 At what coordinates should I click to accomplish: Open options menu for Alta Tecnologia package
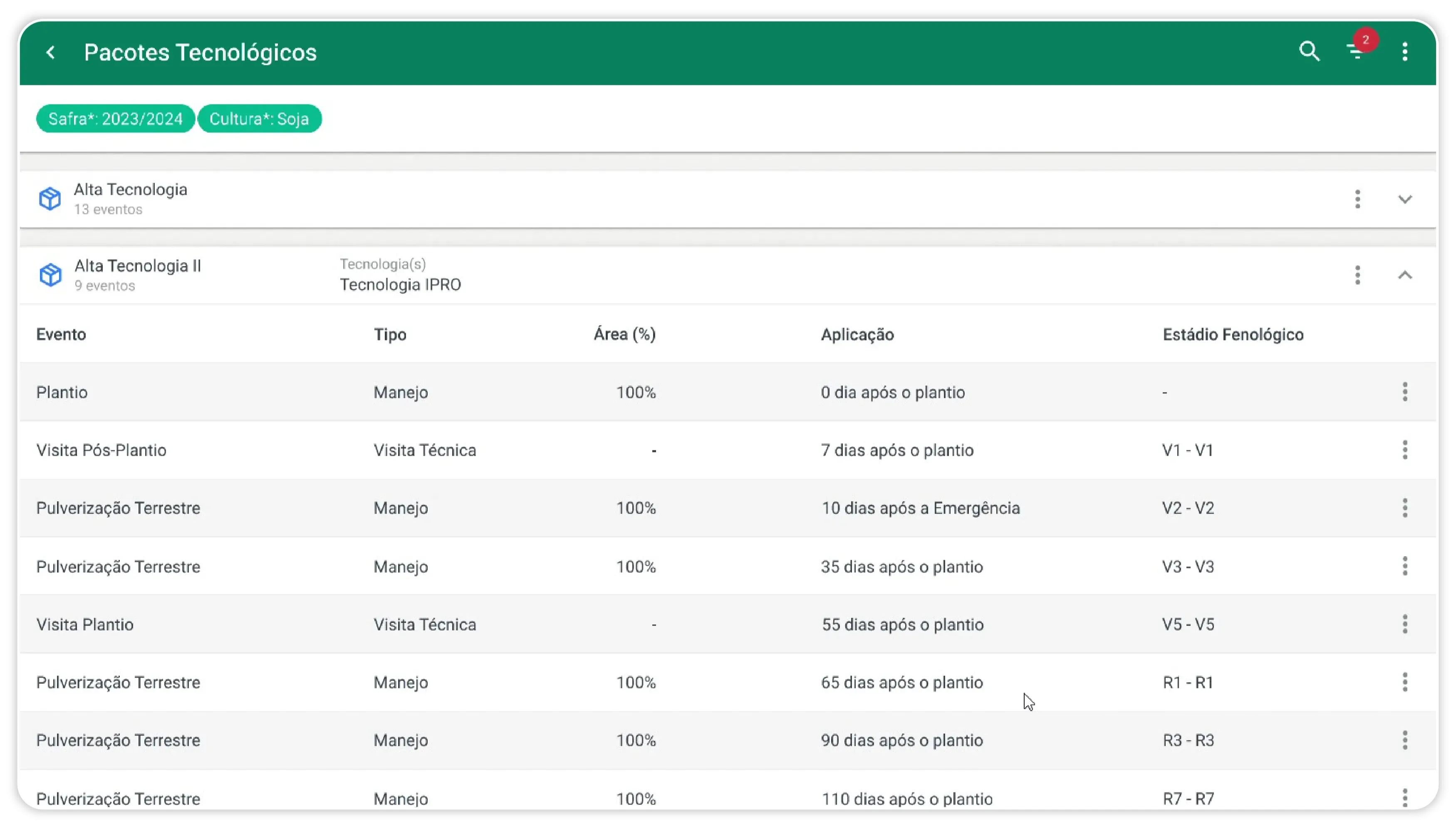(x=1357, y=199)
